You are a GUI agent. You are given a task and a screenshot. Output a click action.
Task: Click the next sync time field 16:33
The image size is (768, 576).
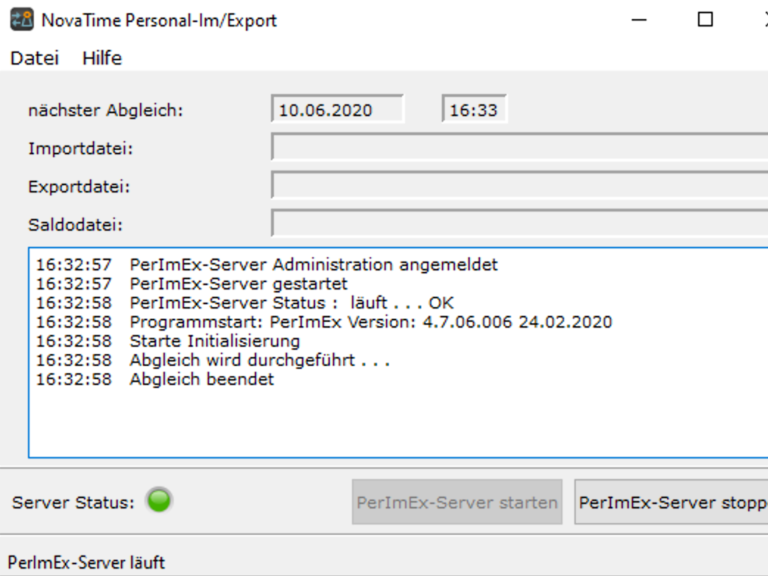click(474, 110)
